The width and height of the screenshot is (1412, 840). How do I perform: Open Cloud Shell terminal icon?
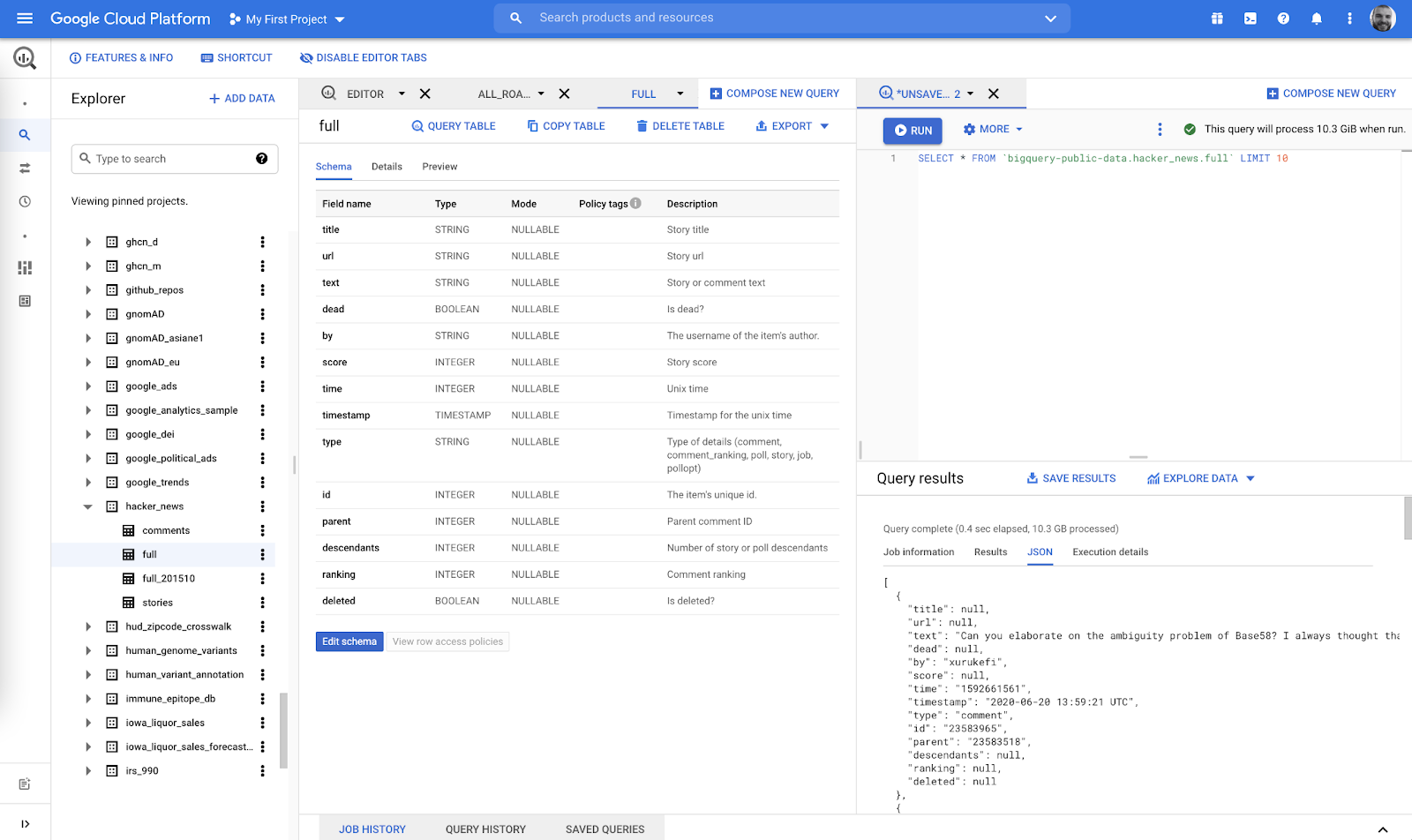pos(1251,19)
